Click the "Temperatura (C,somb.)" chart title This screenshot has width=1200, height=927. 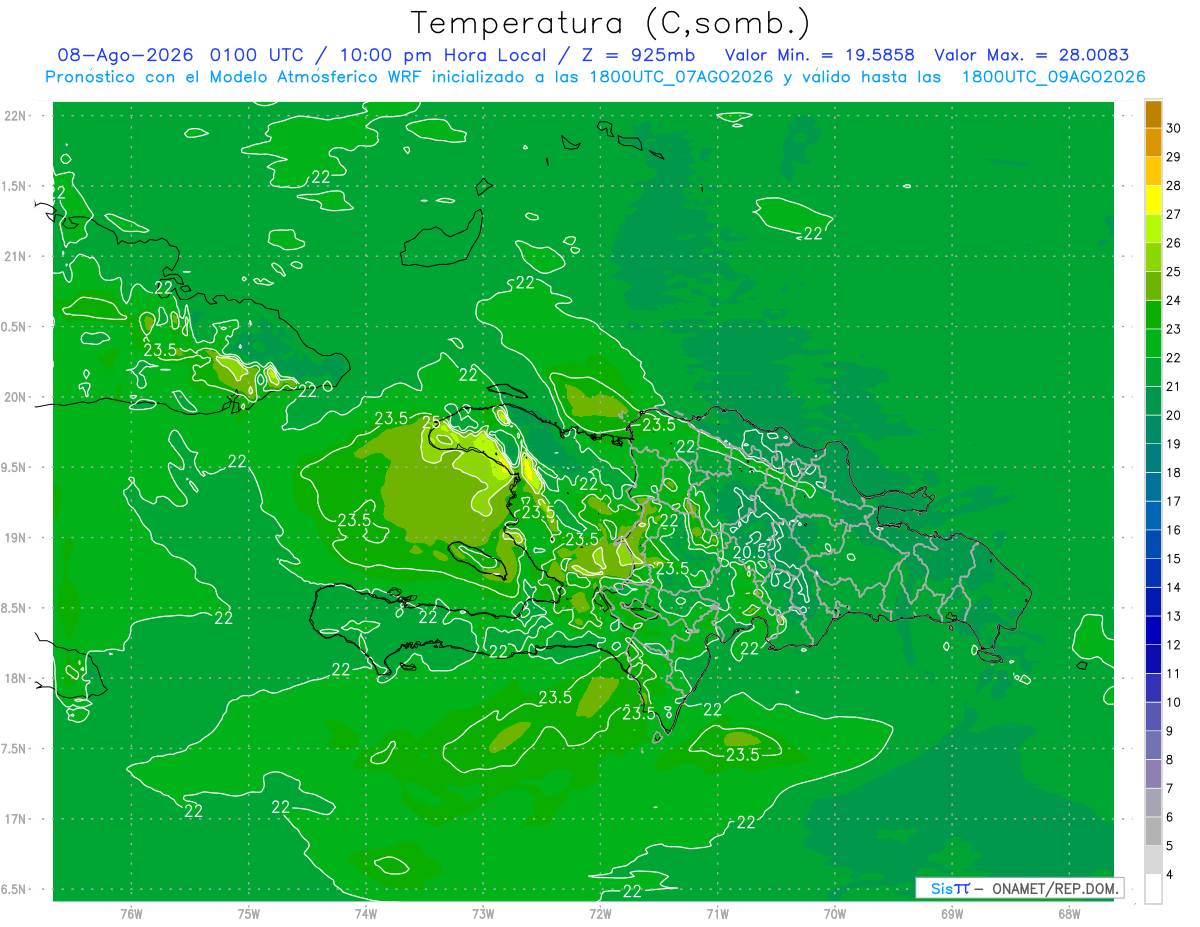610,23
